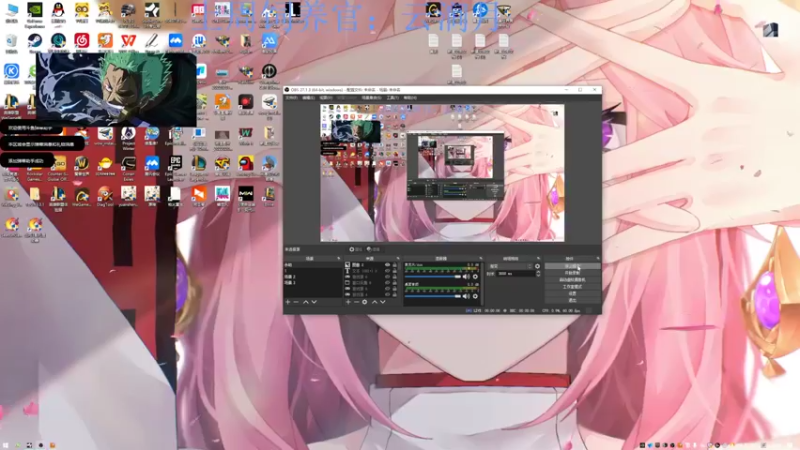The image size is (800, 450).
Task: Move selected source up in Sources dock
Action: 374,302
